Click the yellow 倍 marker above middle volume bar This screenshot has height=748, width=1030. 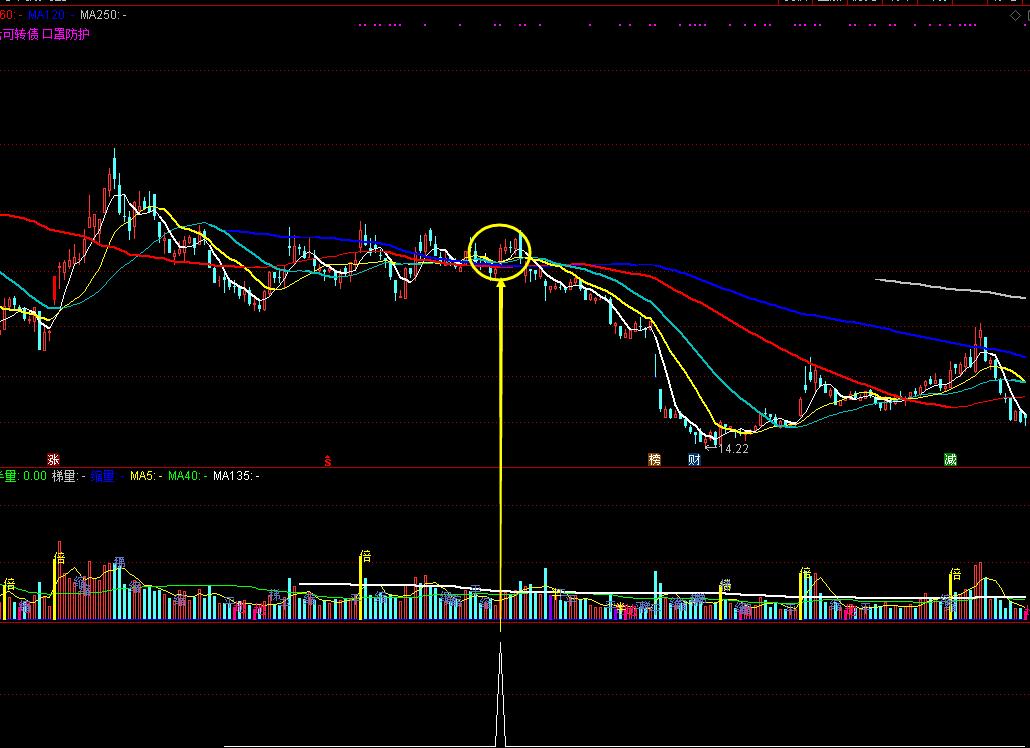366,556
